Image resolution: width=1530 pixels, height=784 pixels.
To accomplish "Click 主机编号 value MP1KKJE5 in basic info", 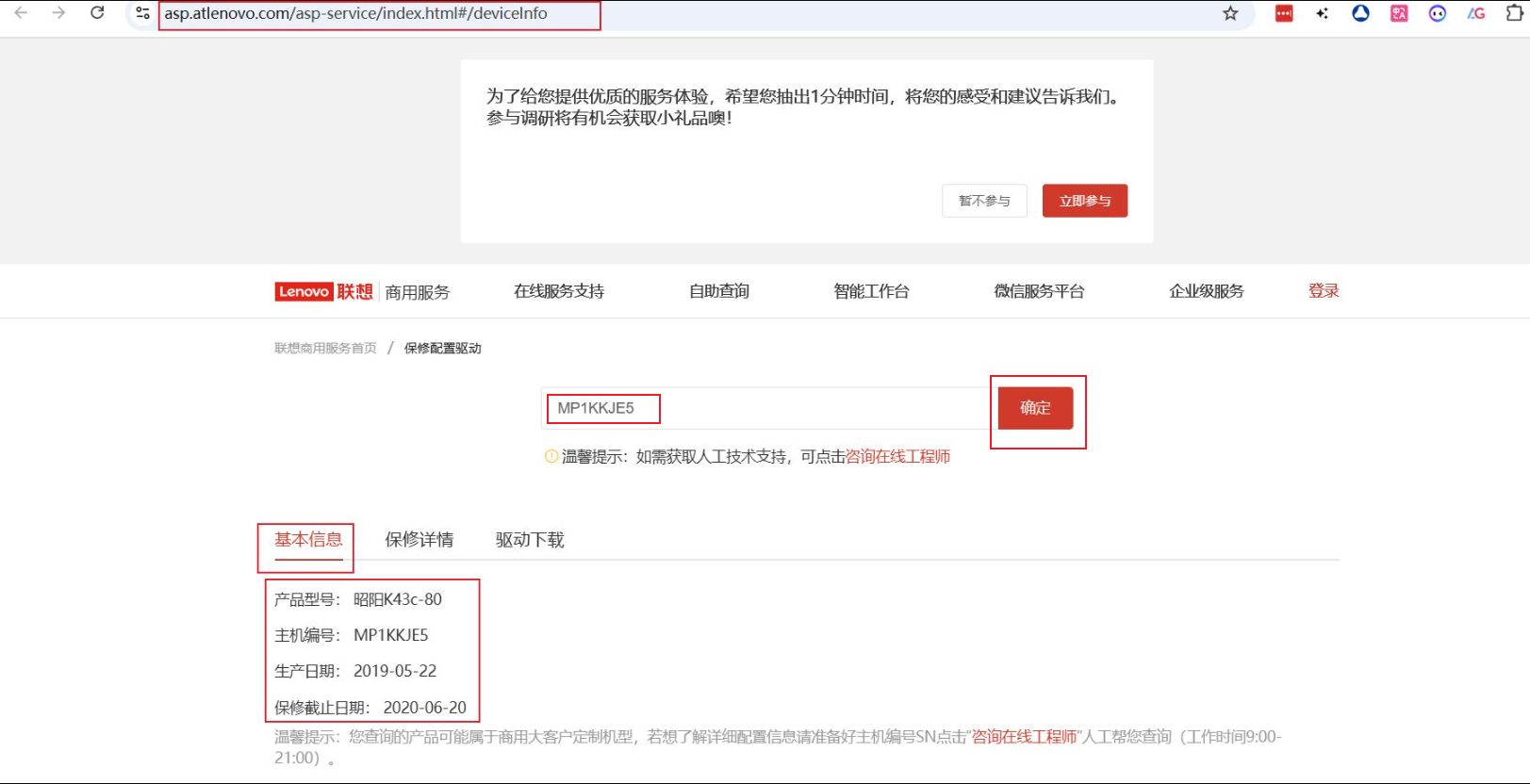I will pyautogui.click(x=391, y=635).
